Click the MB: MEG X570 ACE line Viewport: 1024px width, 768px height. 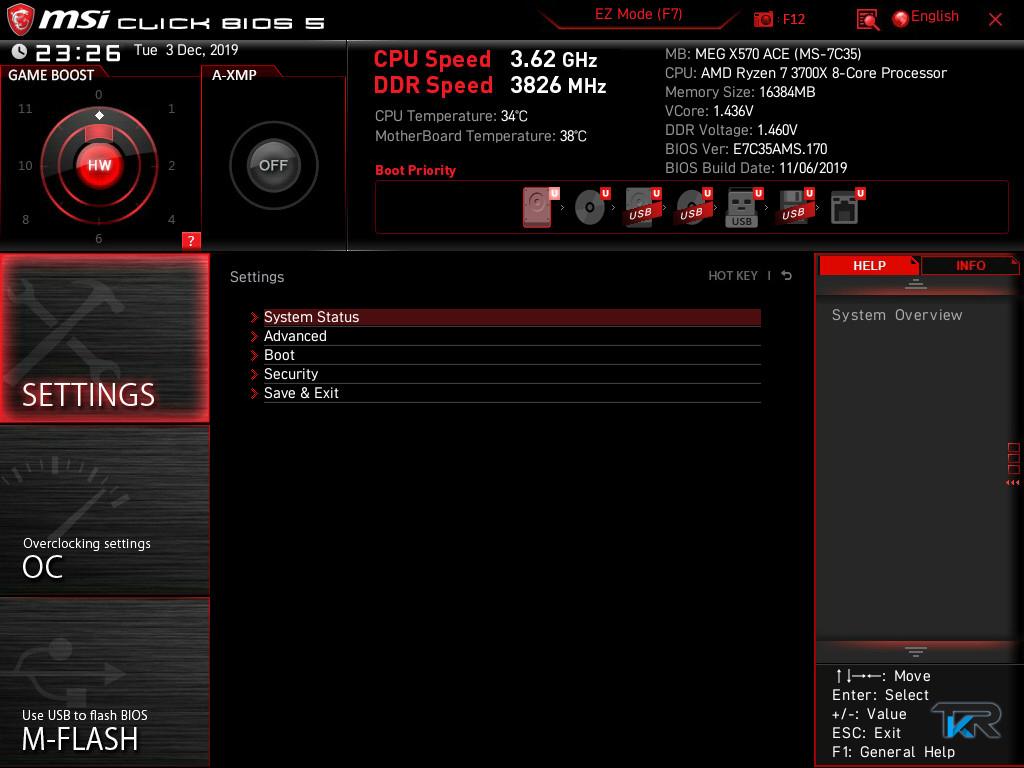coord(763,54)
